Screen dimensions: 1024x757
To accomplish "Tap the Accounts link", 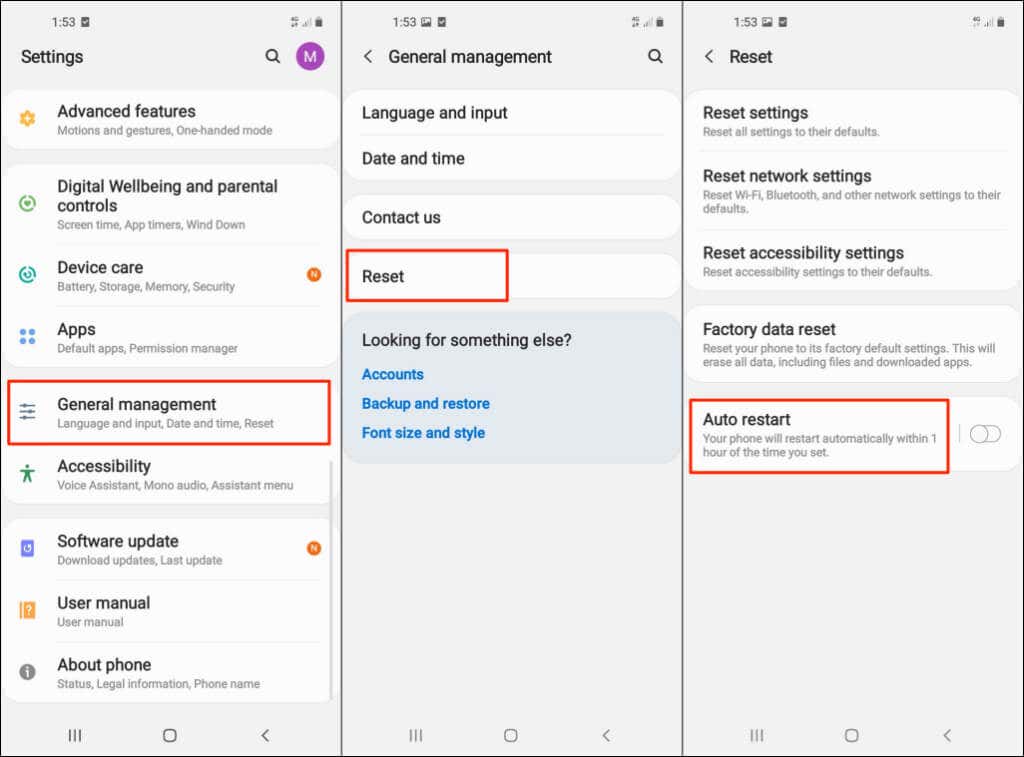I will pyautogui.click(x=392, y=374).
